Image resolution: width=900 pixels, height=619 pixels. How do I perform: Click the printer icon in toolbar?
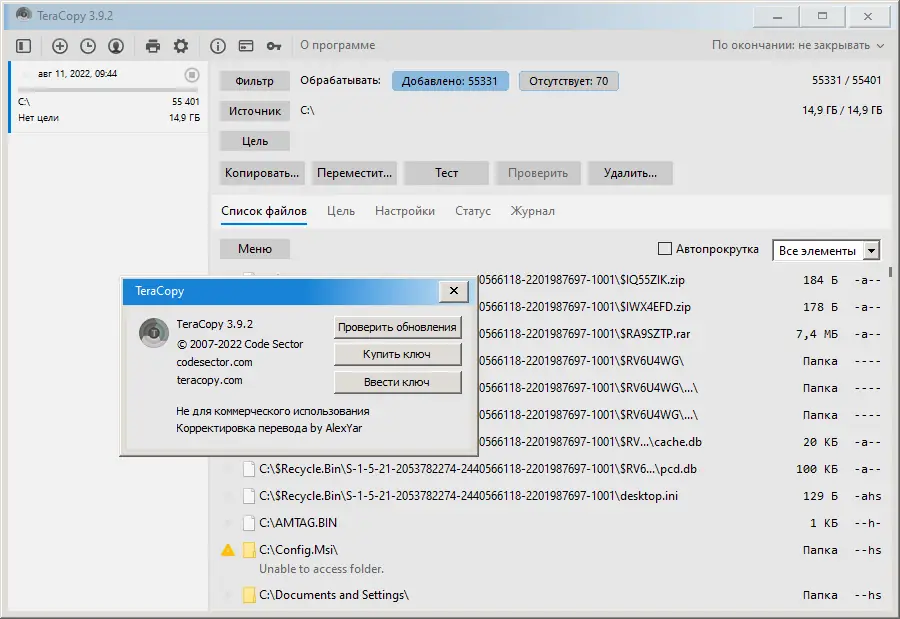pyautogui.click(x=153, y=46)
